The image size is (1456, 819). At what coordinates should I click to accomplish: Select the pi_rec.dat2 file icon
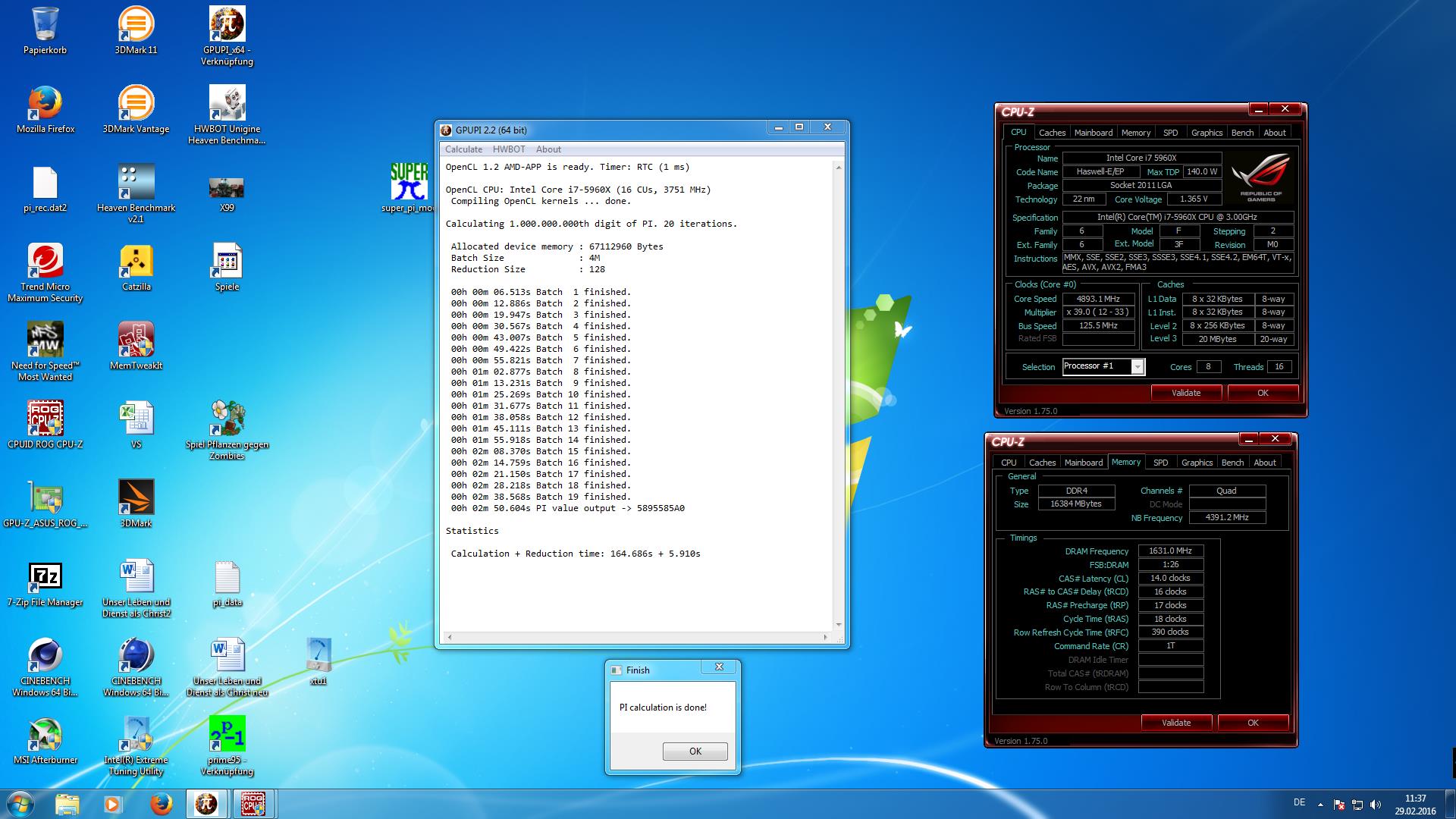(x=45, y=188)
